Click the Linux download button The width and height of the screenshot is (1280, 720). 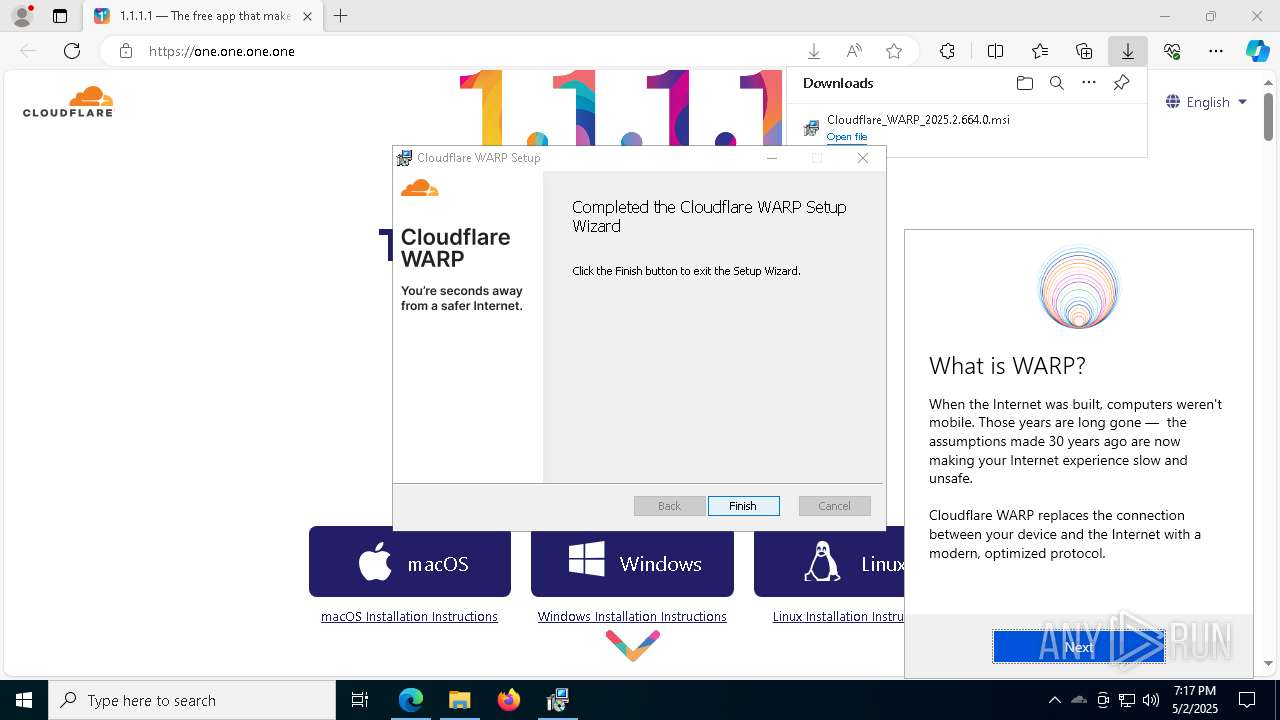(x=829, y=563)
